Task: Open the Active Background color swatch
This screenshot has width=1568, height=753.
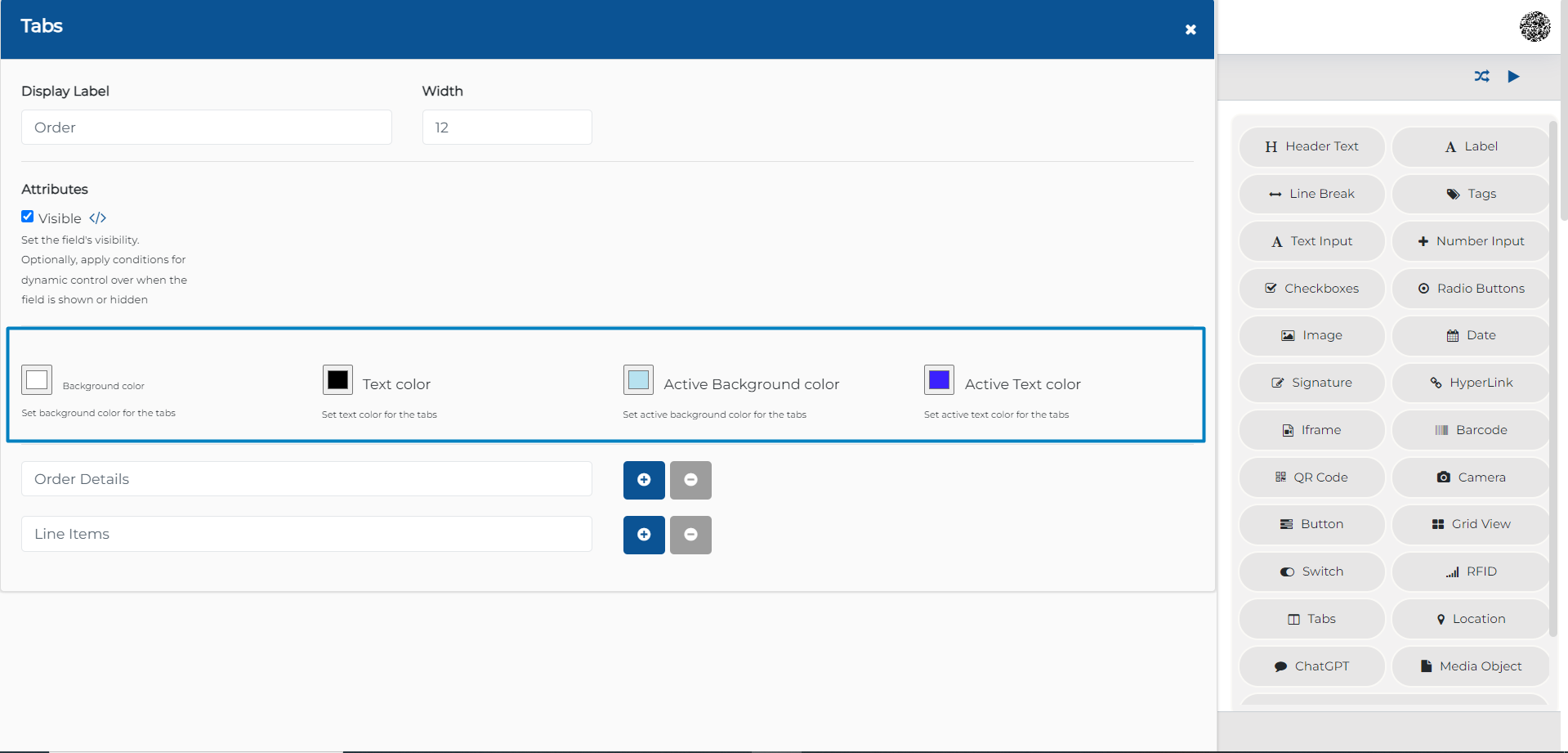Action: 638,379
